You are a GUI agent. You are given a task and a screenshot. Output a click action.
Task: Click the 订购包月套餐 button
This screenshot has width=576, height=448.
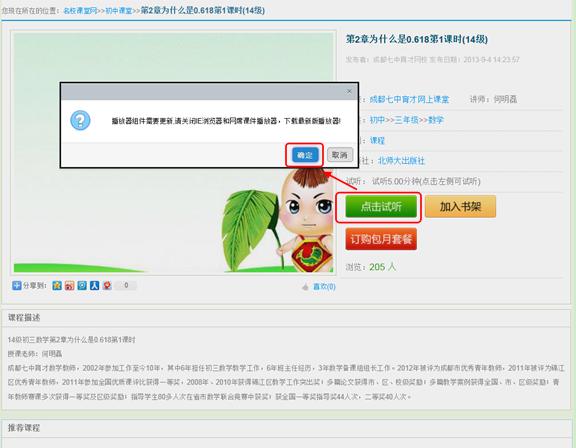(381, 239)
